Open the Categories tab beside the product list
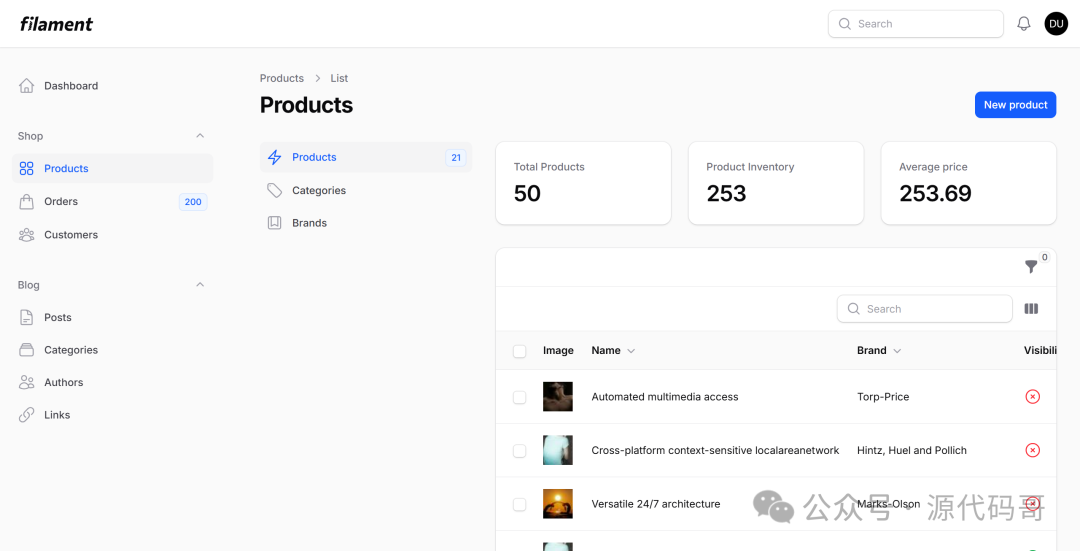 [x=318, y=190]
